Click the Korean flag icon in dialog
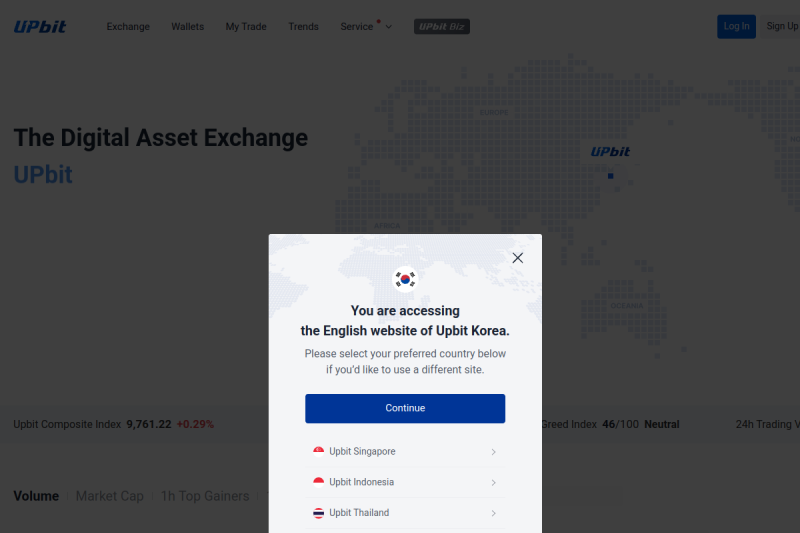The width and height of the screenshot is (800, 533). pyautogui.click(x=405, y=279)
